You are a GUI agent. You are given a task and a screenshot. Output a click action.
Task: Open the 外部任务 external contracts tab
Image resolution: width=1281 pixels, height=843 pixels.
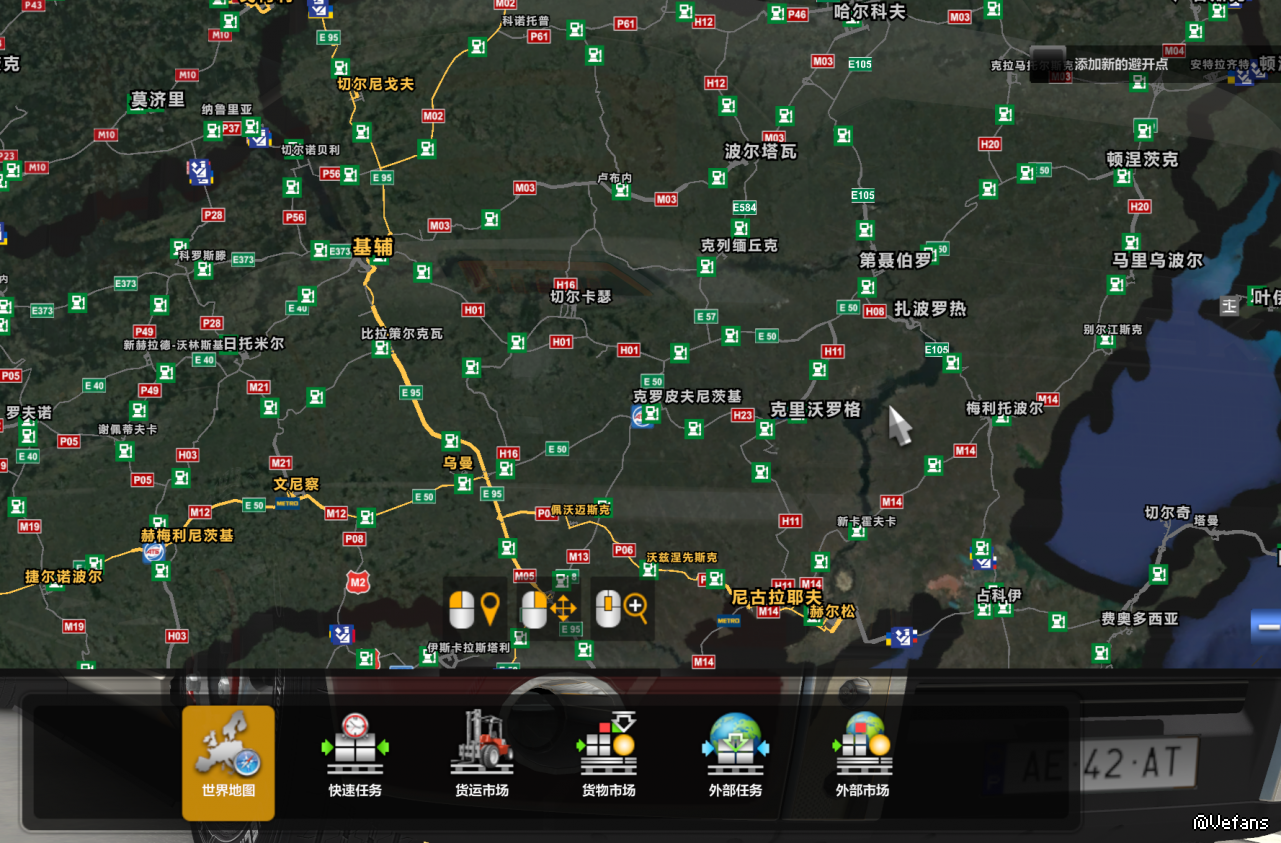736,757
